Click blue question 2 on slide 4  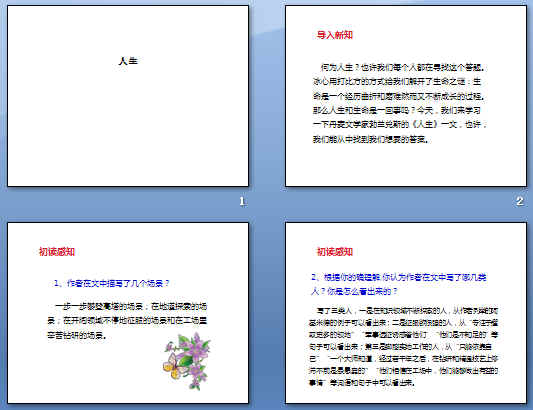(x=399, y=284)
